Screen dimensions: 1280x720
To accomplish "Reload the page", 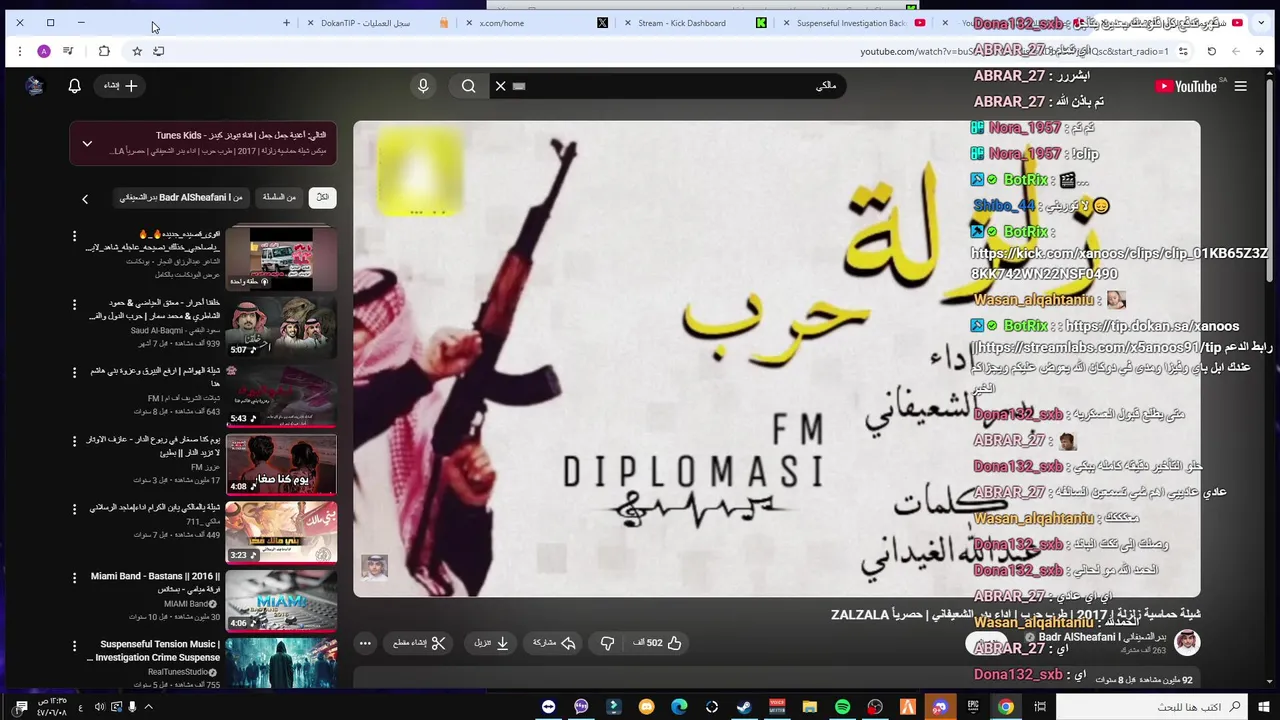I will [x=1211, y=51].
